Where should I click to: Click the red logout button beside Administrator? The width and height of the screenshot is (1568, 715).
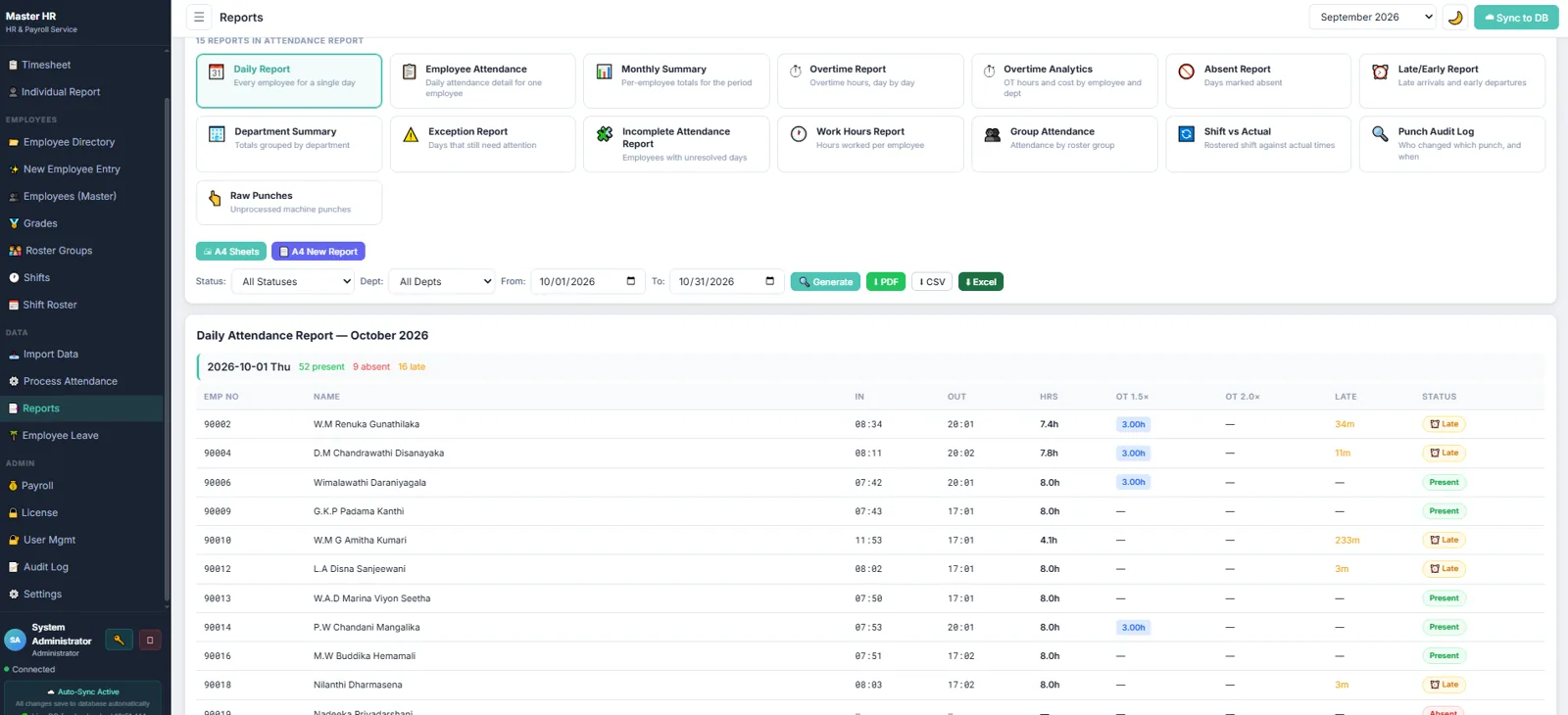150,640
